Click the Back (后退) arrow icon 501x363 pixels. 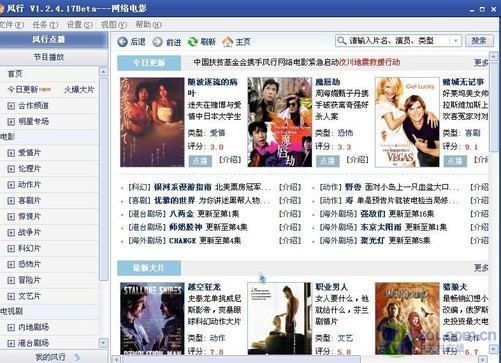click(x=122, y=42)
